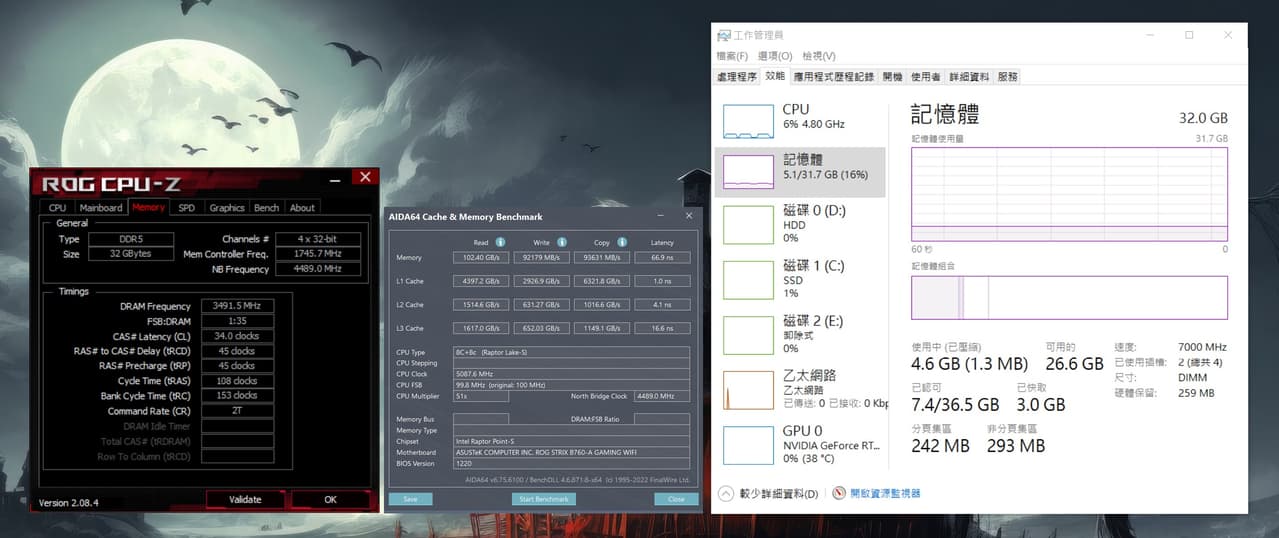Switch to the 效能 tab

pos(775,76)
